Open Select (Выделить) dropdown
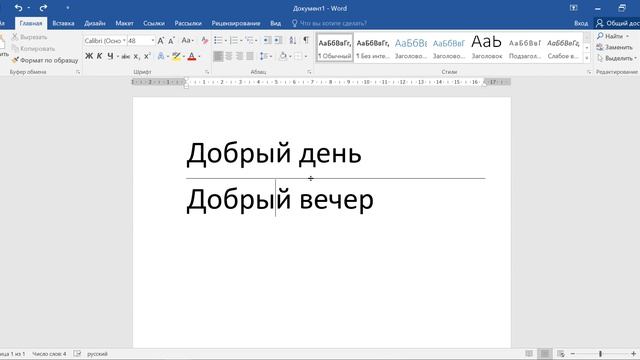This screenshot has height=360, width=640. pyautogui.click(x=617, y=58)
